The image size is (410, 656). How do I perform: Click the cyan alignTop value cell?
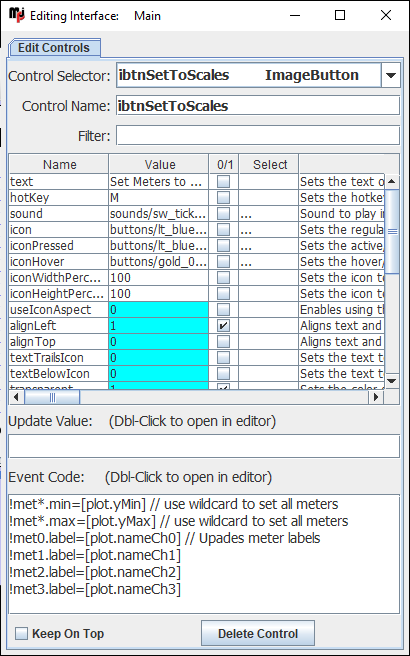pos(159,342)
